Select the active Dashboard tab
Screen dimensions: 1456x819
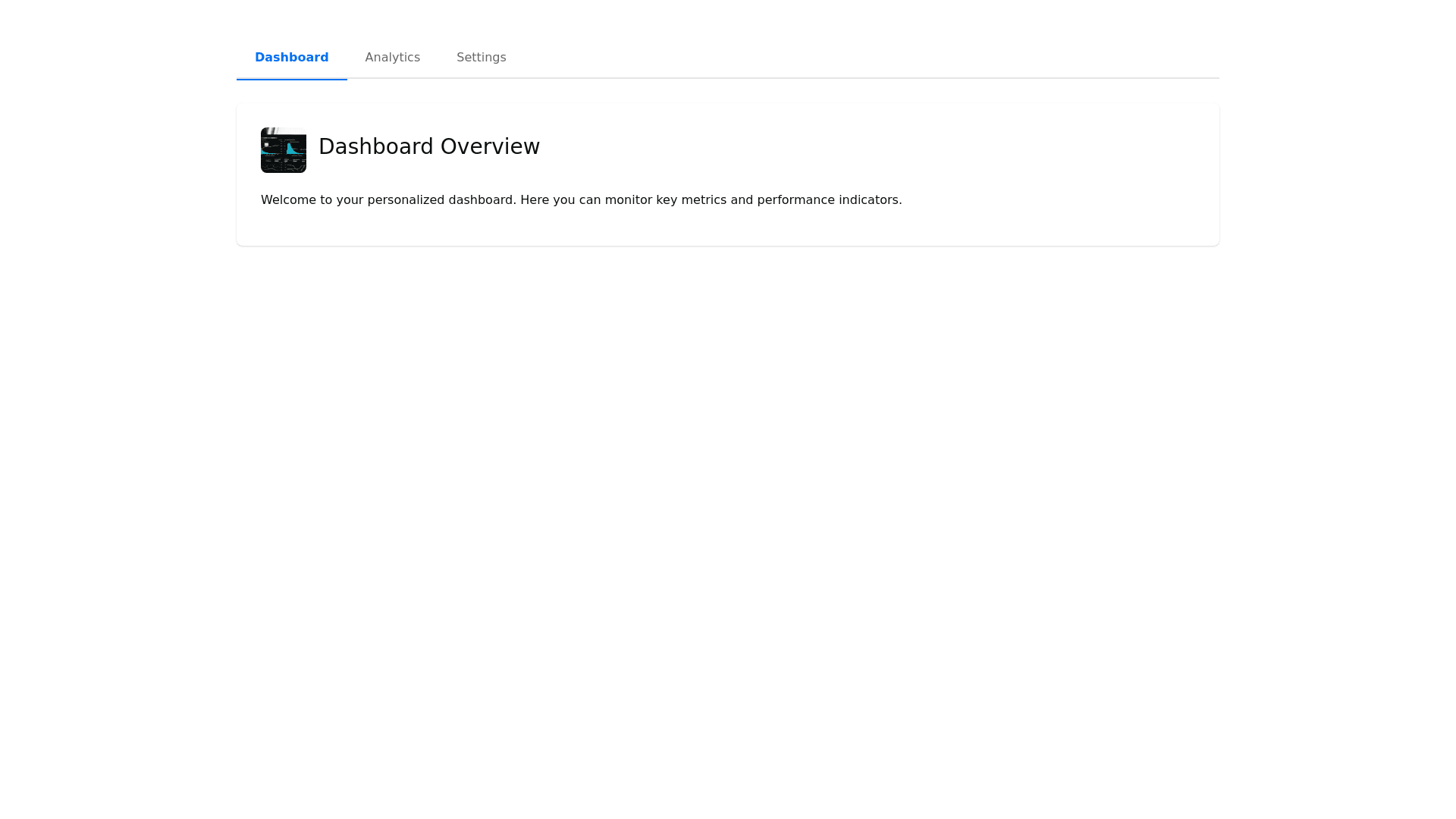tap(291, 58)
